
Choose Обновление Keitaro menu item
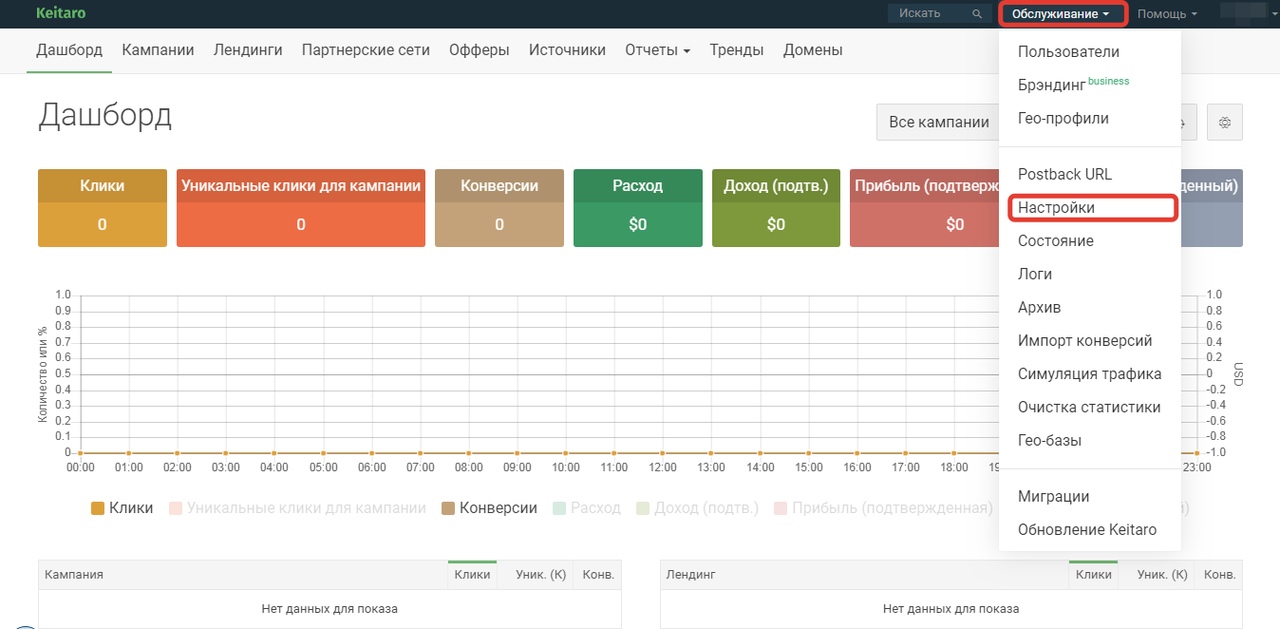pyautogui.click(x=1090, y=530)
